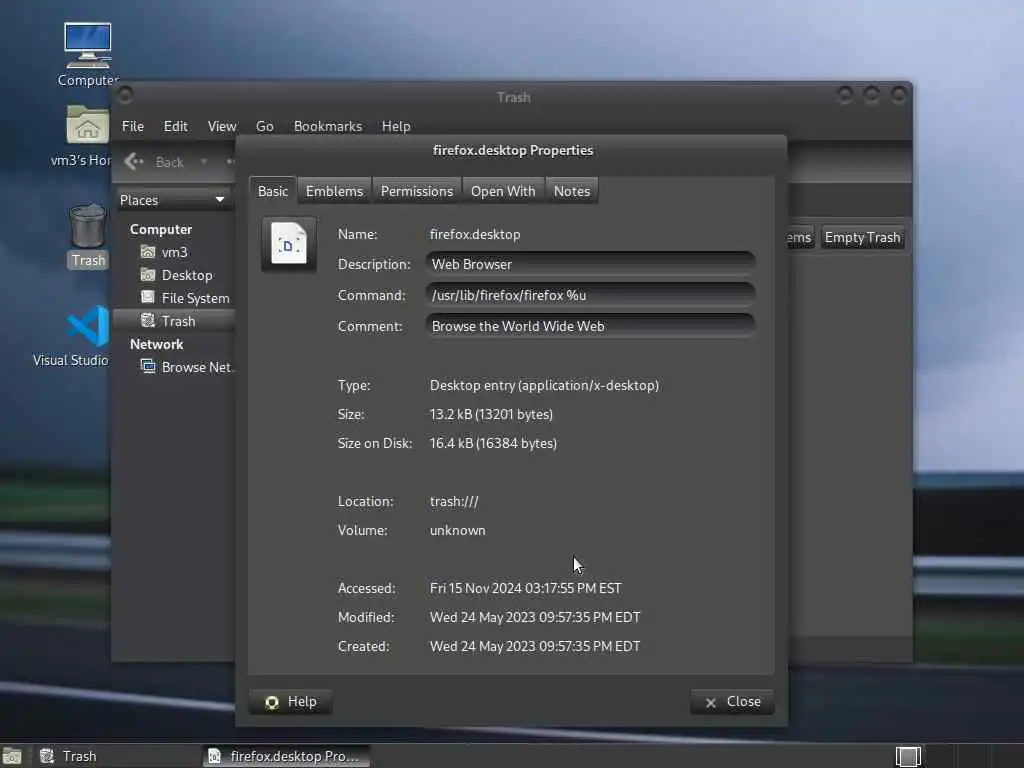Select the Trash desktop icon

pos(88,235)
